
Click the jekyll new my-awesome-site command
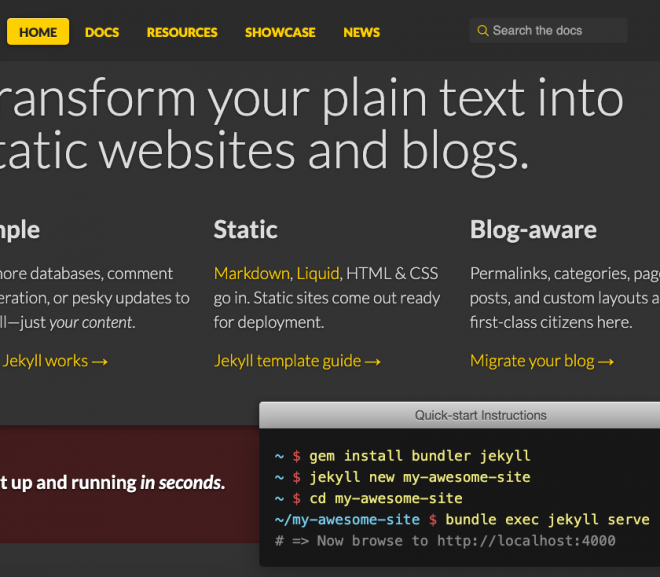[x=420, y=477]
